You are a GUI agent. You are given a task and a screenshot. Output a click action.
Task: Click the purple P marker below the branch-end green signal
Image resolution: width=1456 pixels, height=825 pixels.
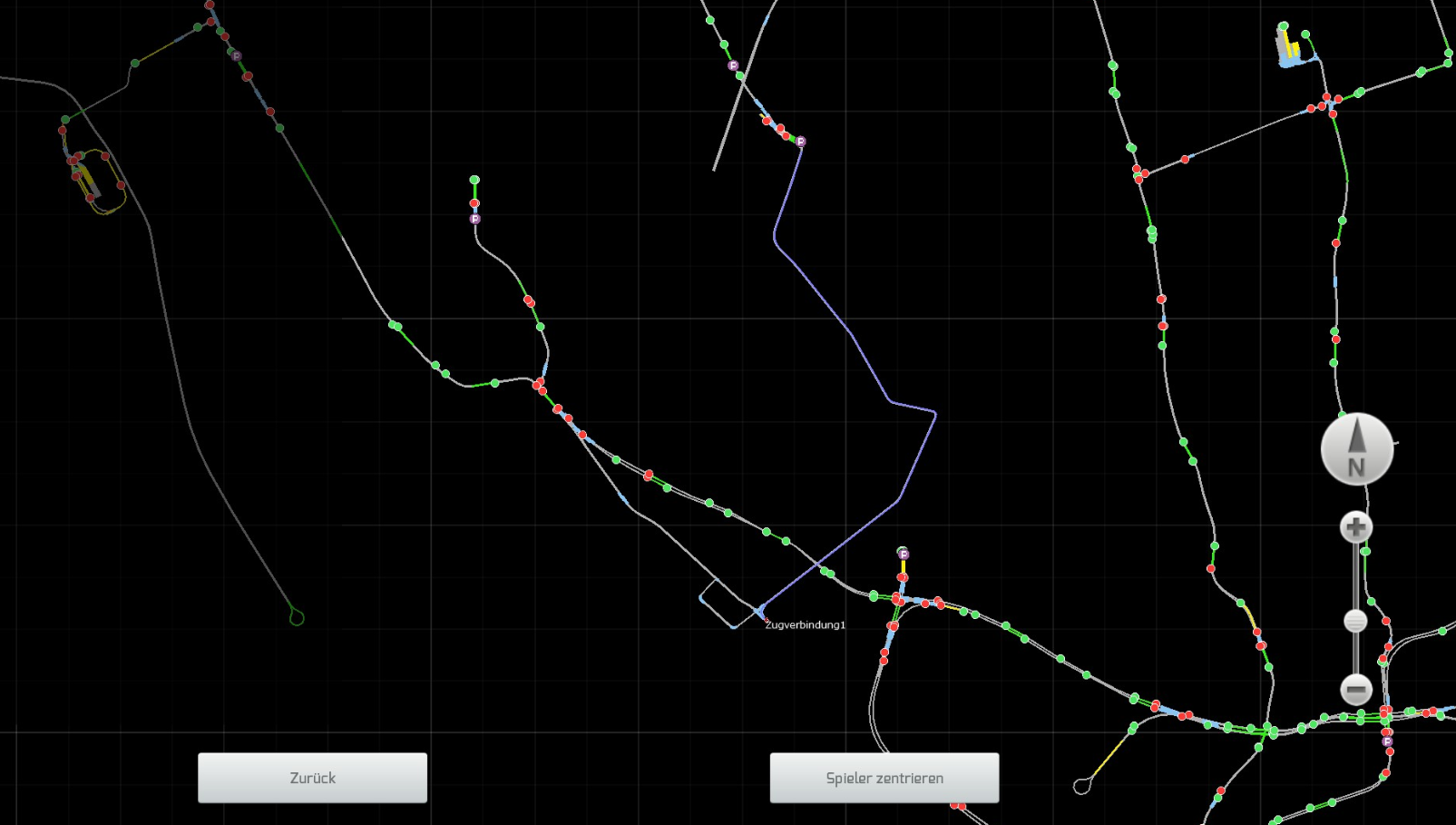pyautogui.click(x=474, y=219)
